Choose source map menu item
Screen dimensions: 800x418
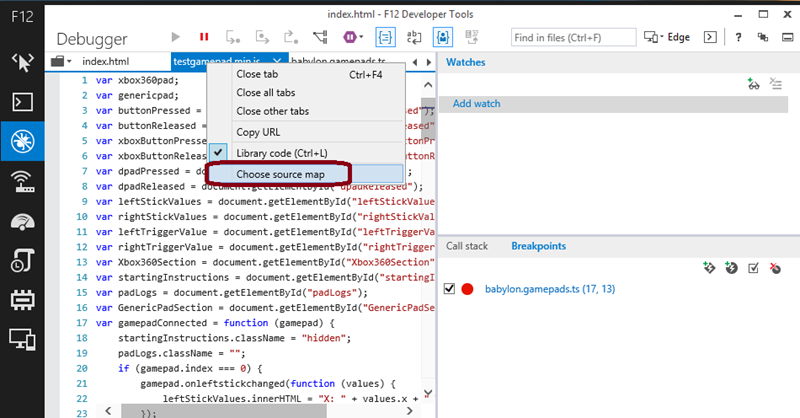306,174
